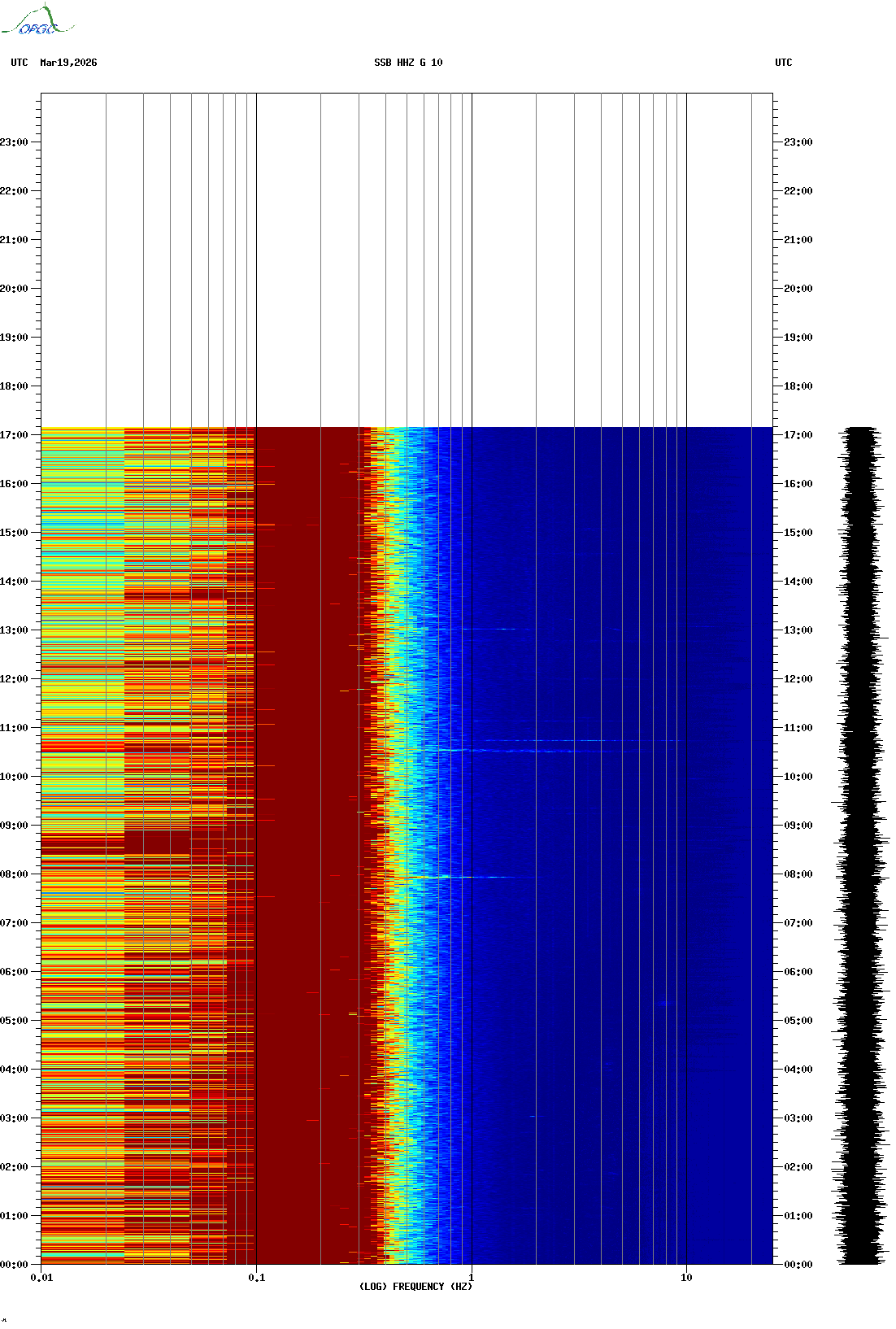Screen dimensions: 896x1329
Task: Click the 08:00 label on left time axis
Action: click(14, 874)
